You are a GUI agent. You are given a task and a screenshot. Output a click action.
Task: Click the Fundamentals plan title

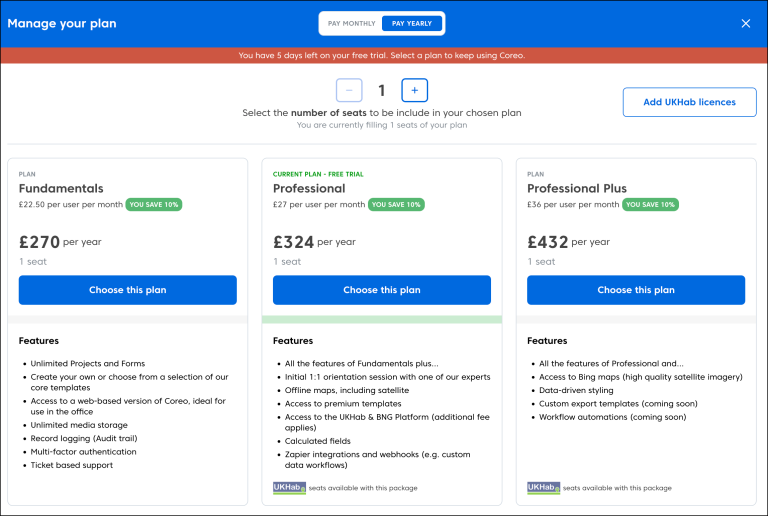pyautogui.click(x=61, y=188)
